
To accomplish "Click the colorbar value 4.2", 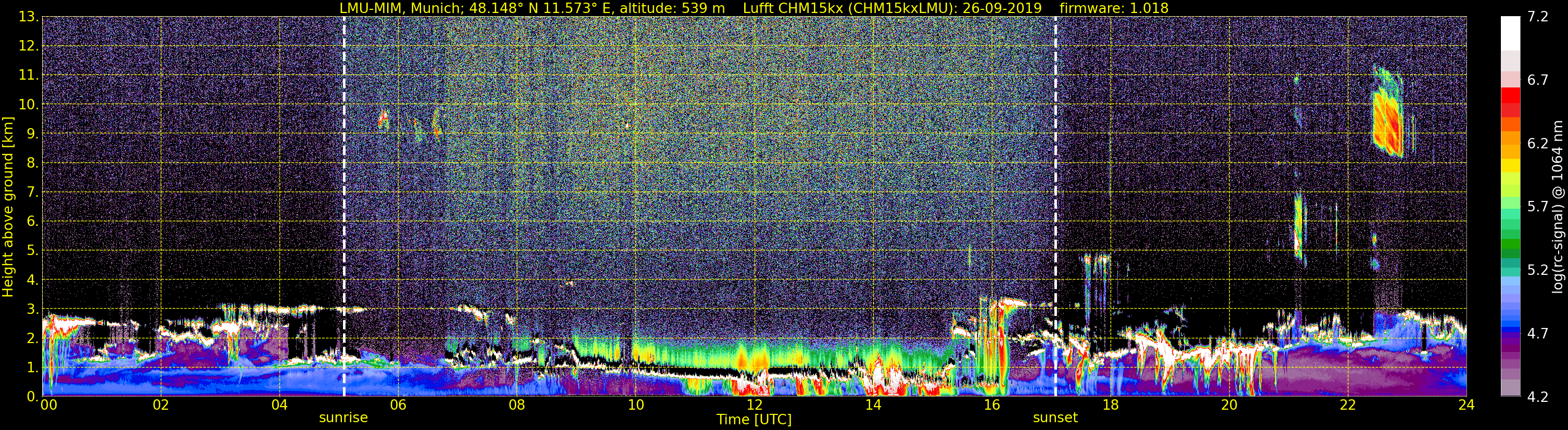I will pyautogui.click(x=1538, y=397).
